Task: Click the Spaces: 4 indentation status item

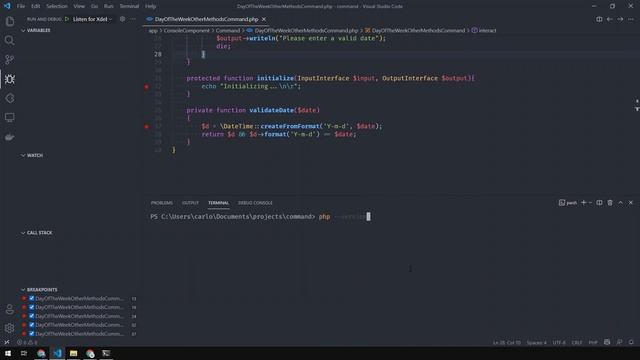Action: coord(536,342)
